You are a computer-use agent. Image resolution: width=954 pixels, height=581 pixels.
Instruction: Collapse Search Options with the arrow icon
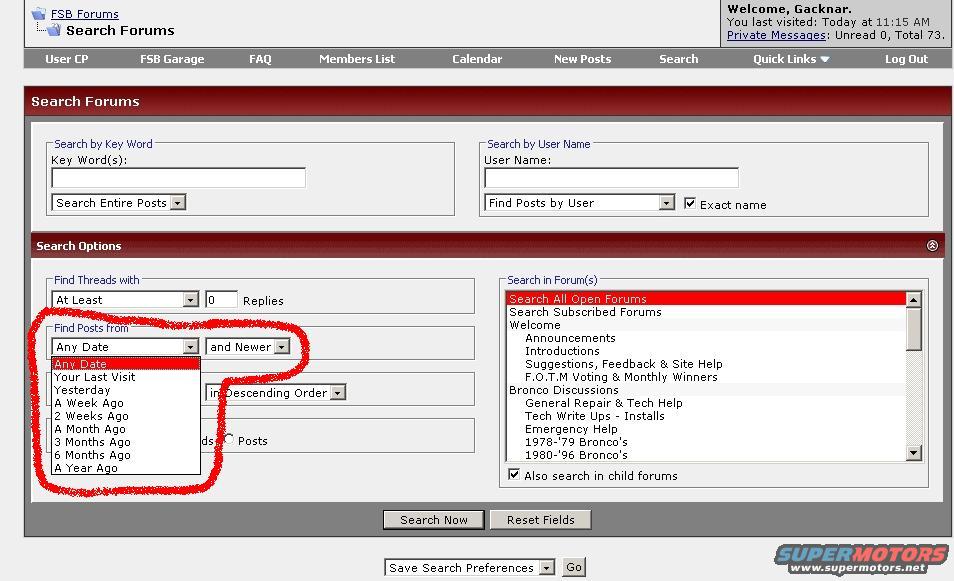(x=932, y=246)
